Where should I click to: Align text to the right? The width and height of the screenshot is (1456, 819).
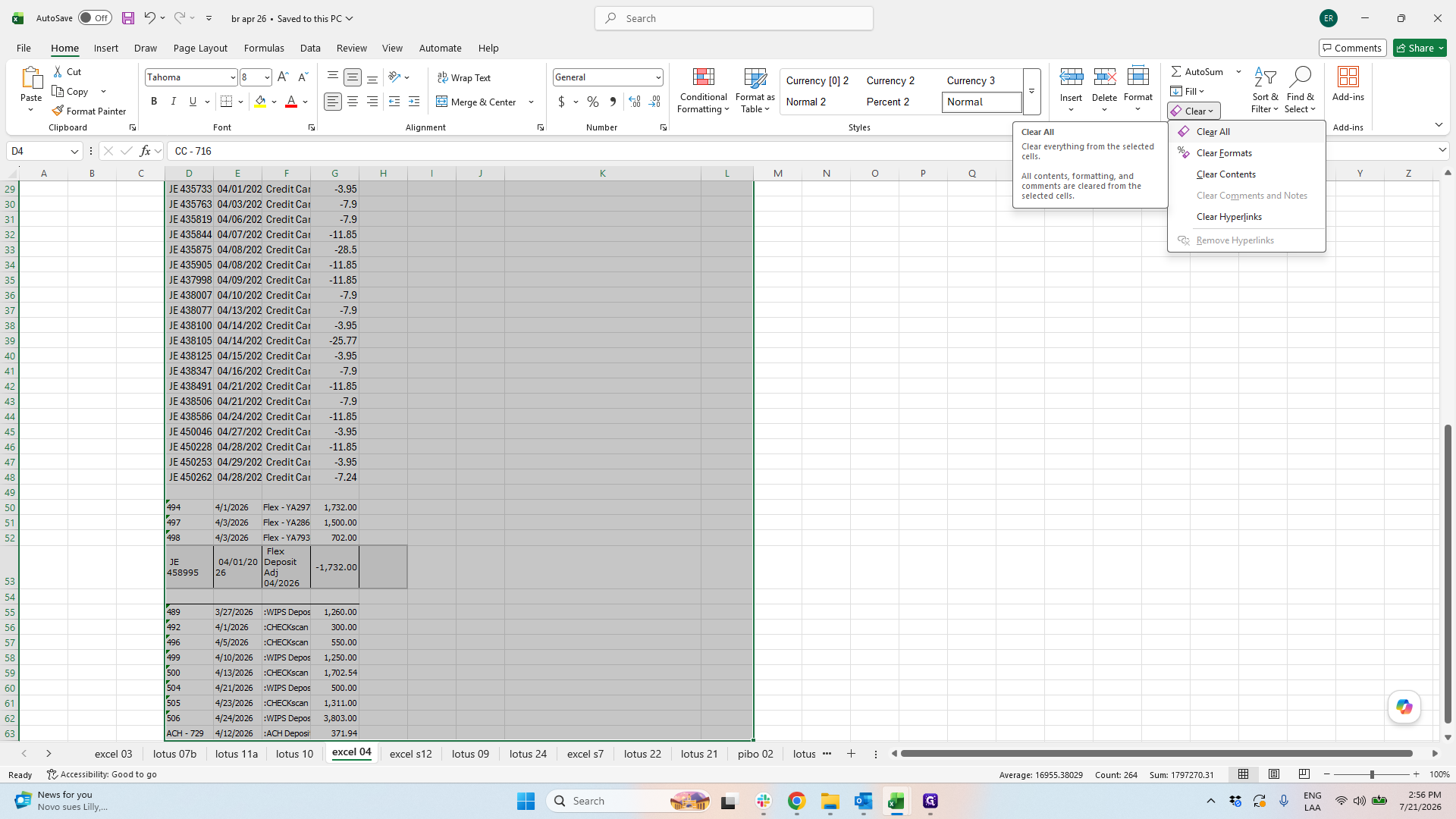[x=372, y=102]
